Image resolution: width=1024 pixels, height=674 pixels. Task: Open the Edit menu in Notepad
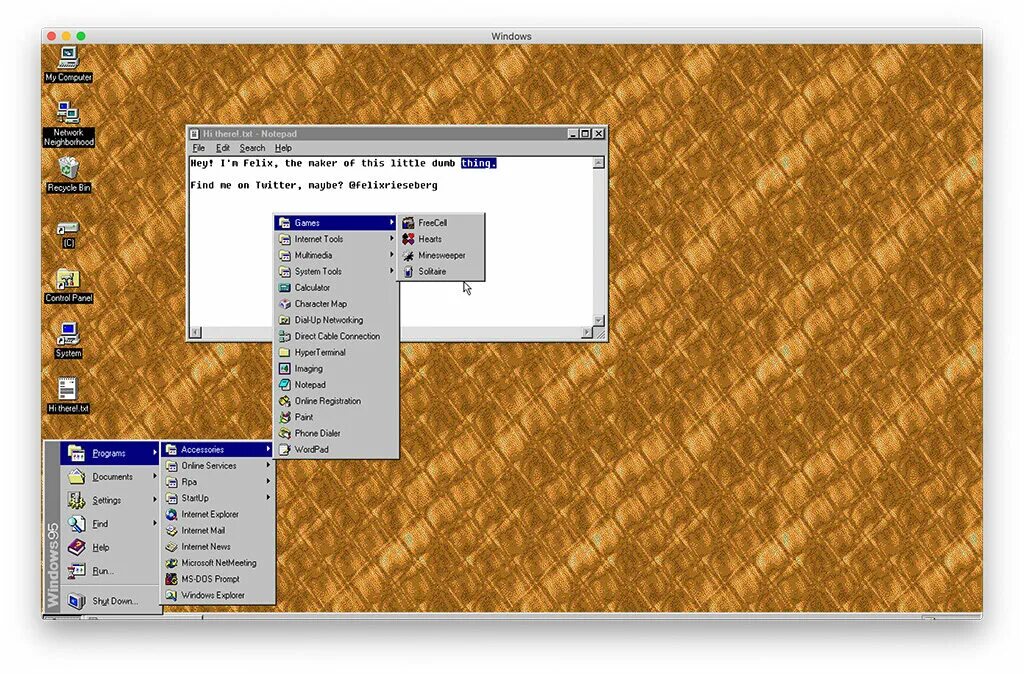point(222,147)
